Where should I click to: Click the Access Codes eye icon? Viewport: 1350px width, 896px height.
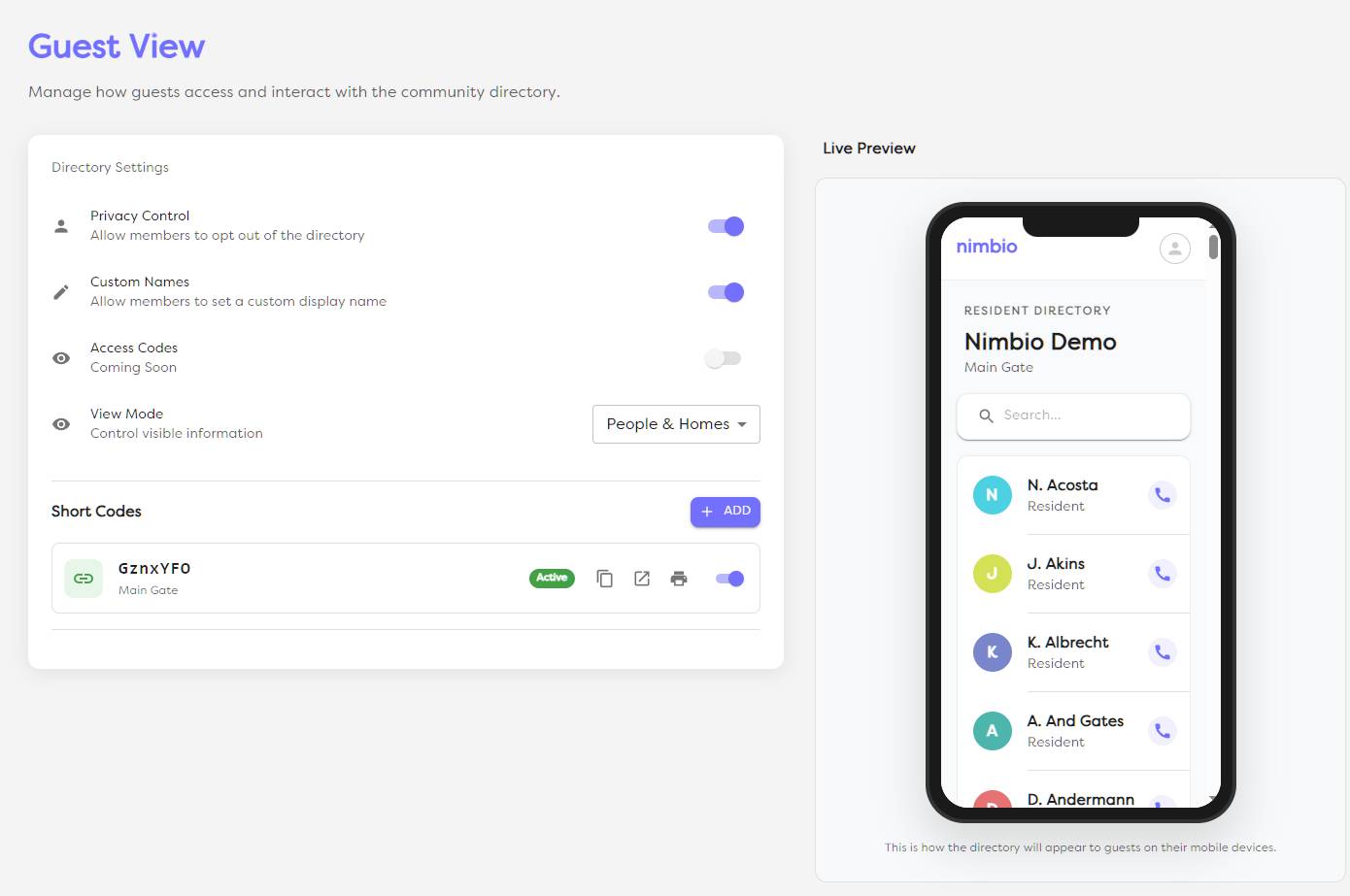pos(61,358)
